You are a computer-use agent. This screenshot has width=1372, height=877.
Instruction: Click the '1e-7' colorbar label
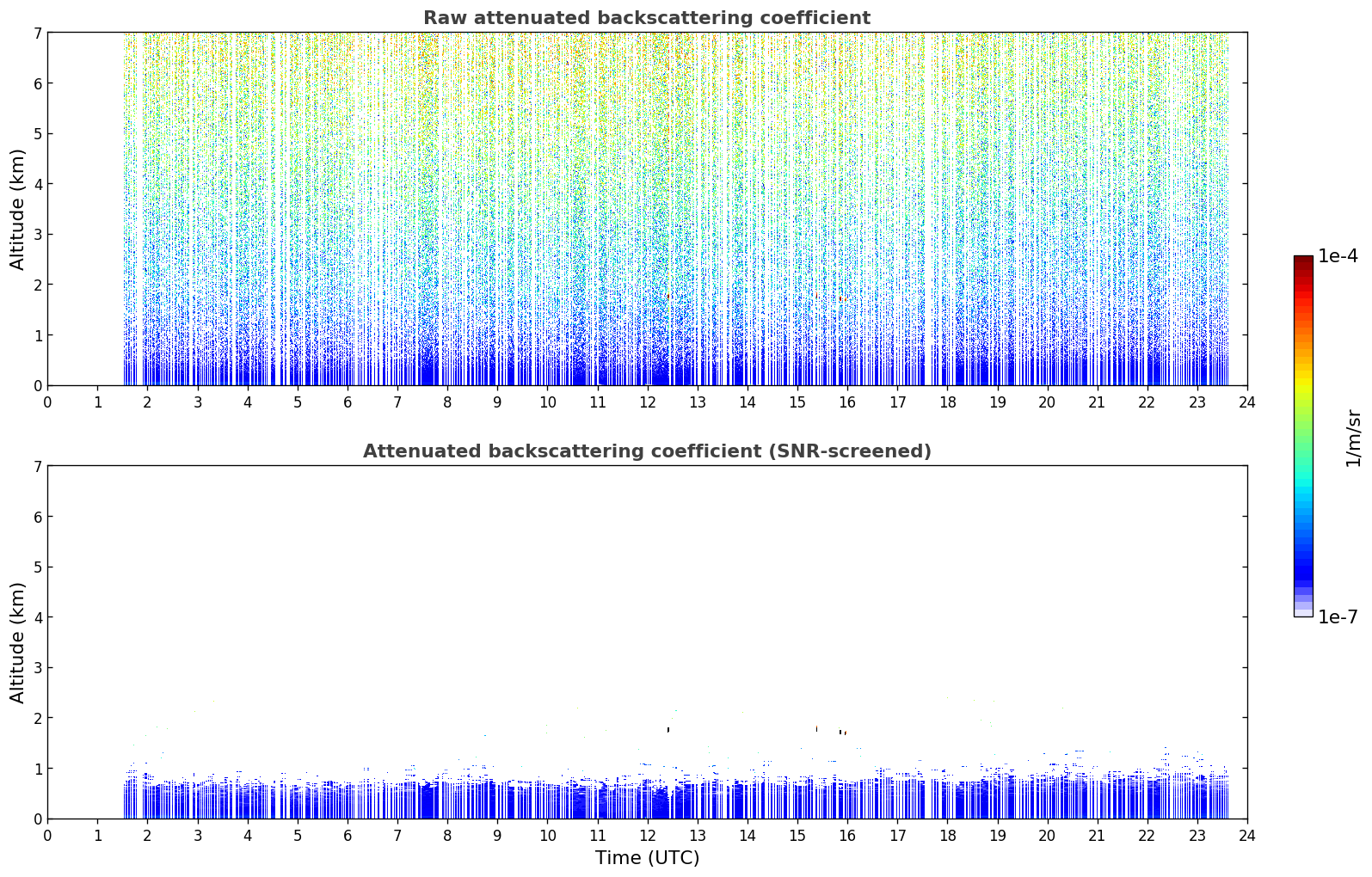tap(1338, 617)
